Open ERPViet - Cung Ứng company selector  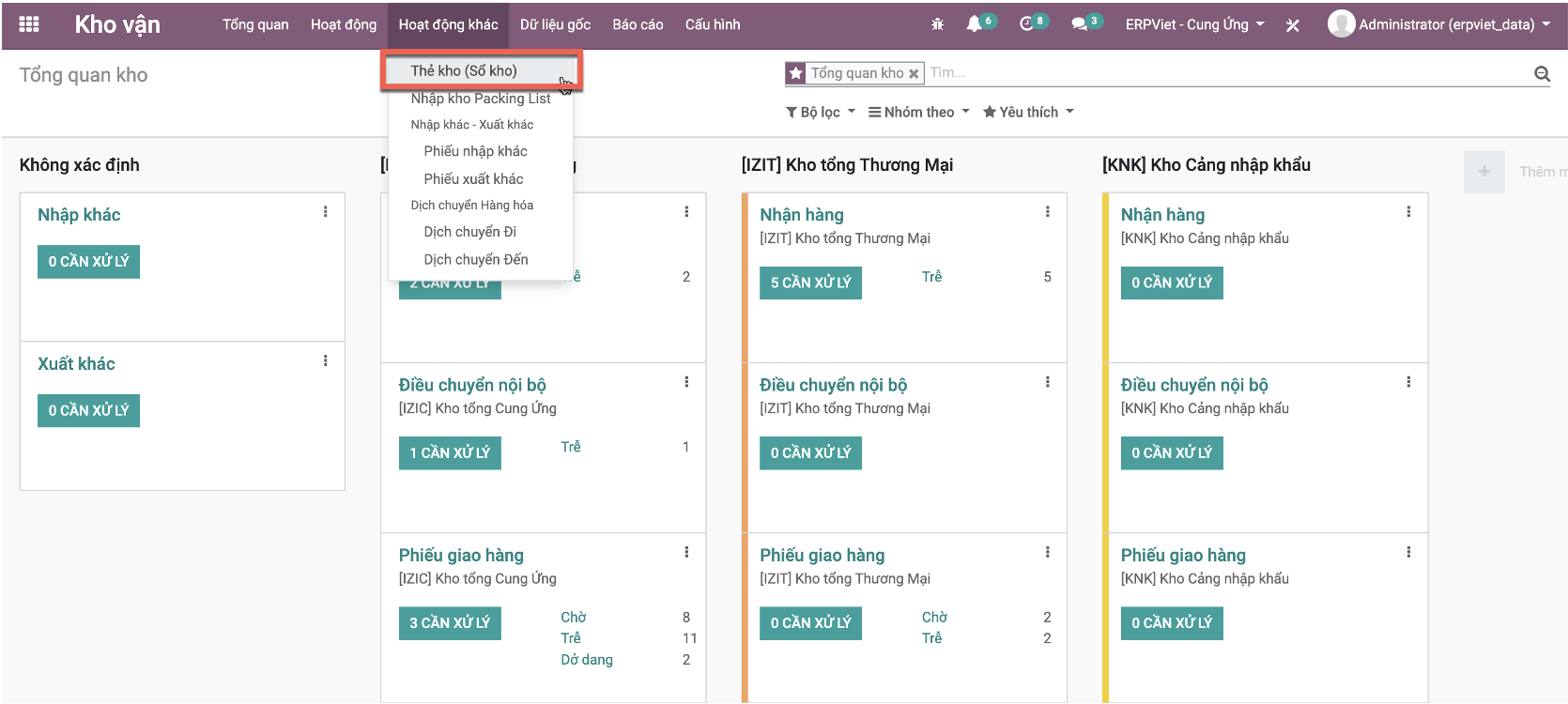1194,24
